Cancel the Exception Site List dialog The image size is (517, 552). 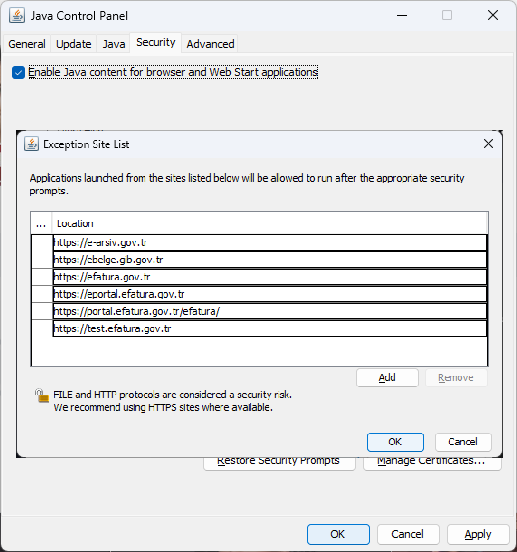tap(463, 442)
